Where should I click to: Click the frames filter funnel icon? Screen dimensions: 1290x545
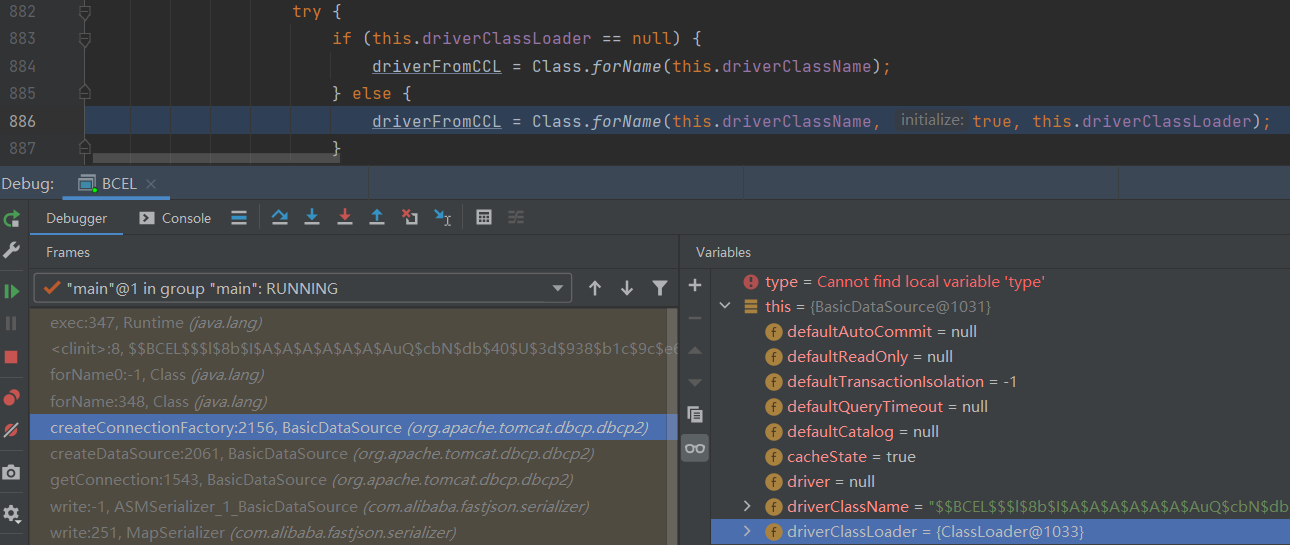click(x=660, y=288)
